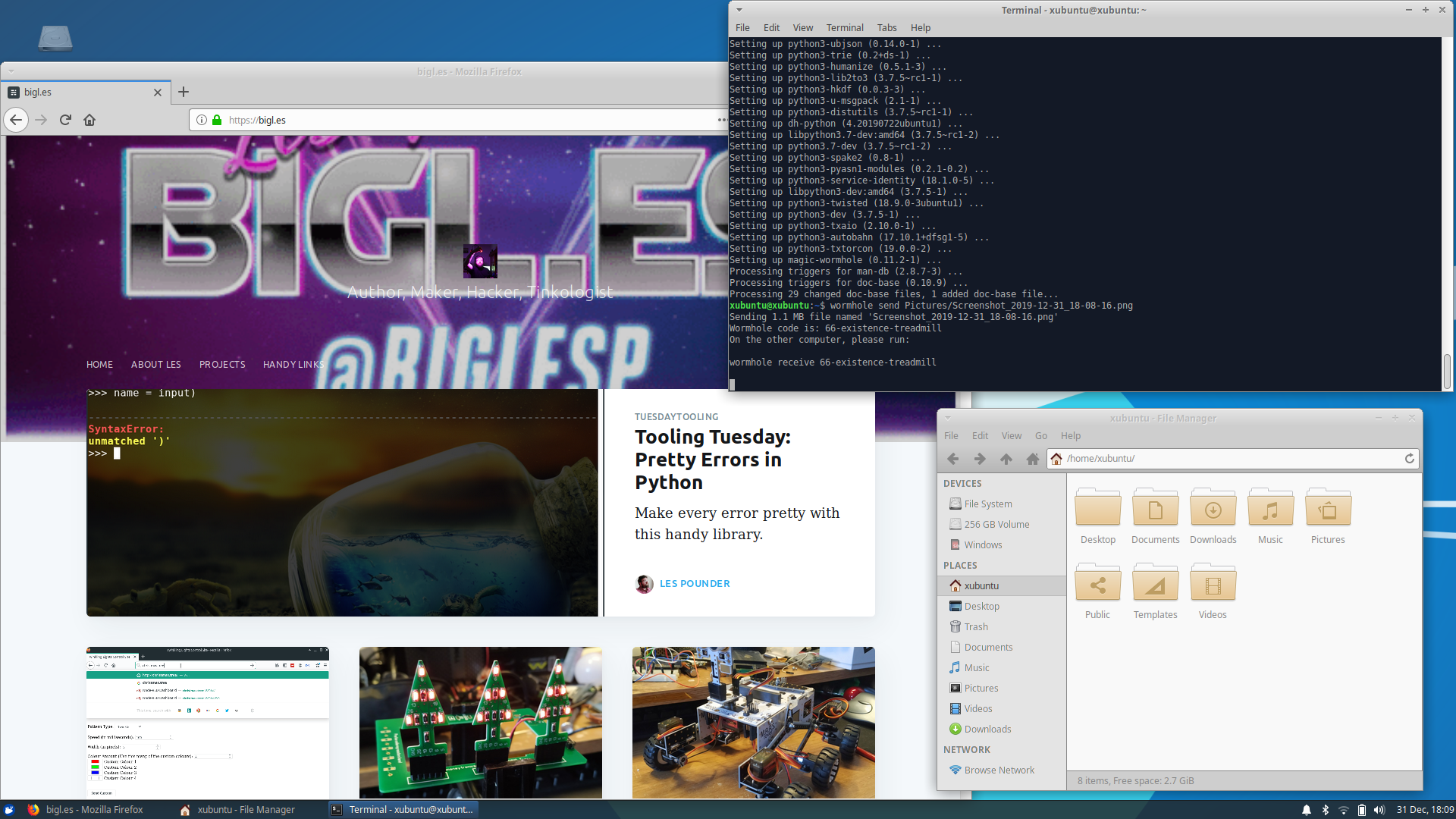
Task: Expand the DEVICES section in File Manager
Action: tap(962, 483)
